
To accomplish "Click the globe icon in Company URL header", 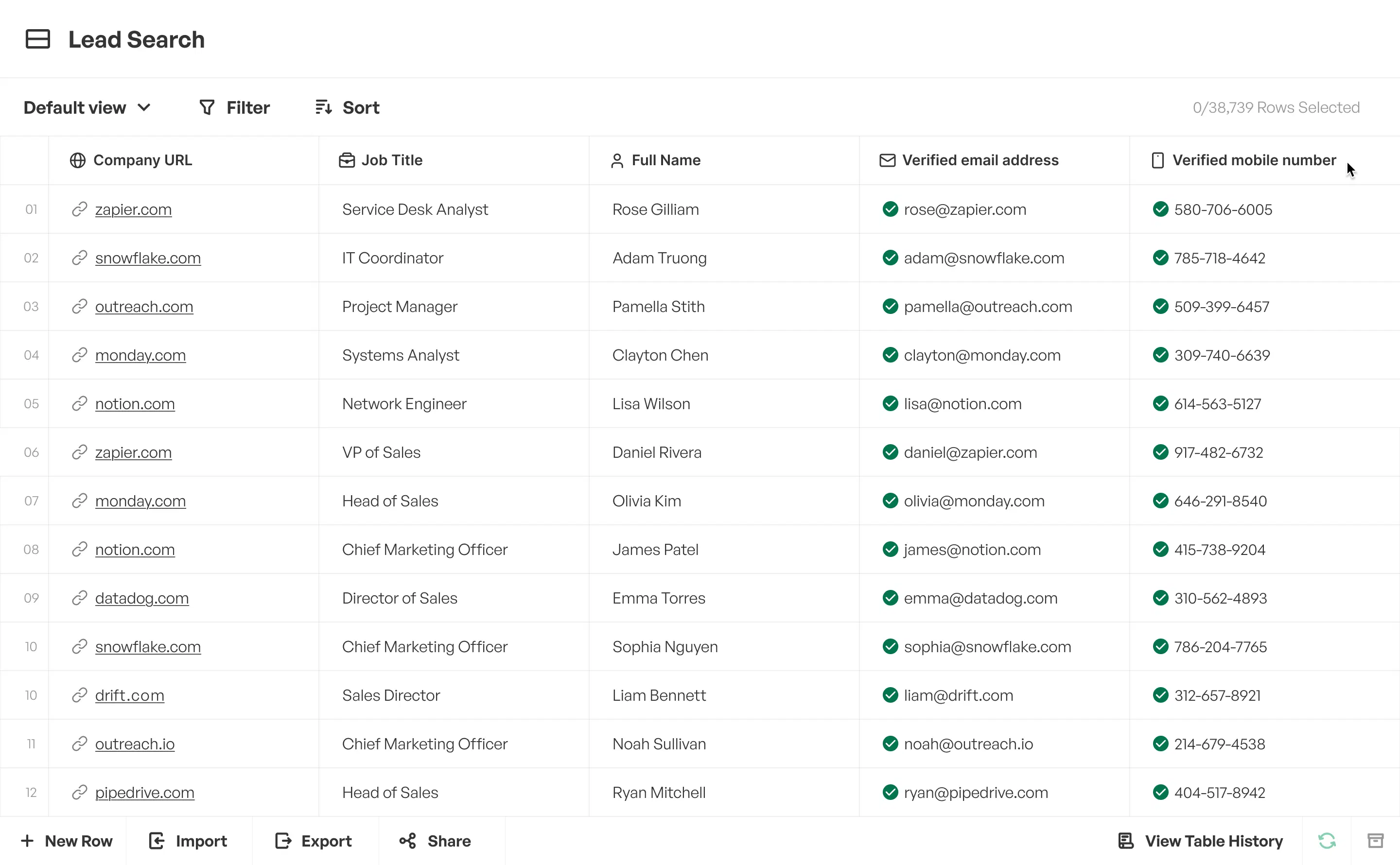I will pos(78,160).
